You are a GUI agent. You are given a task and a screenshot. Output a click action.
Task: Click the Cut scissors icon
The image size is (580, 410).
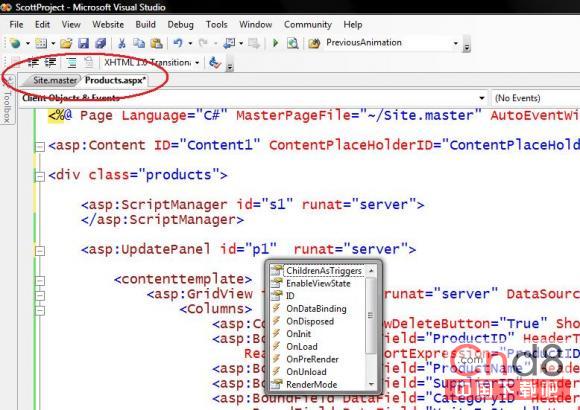coord(122,43)
